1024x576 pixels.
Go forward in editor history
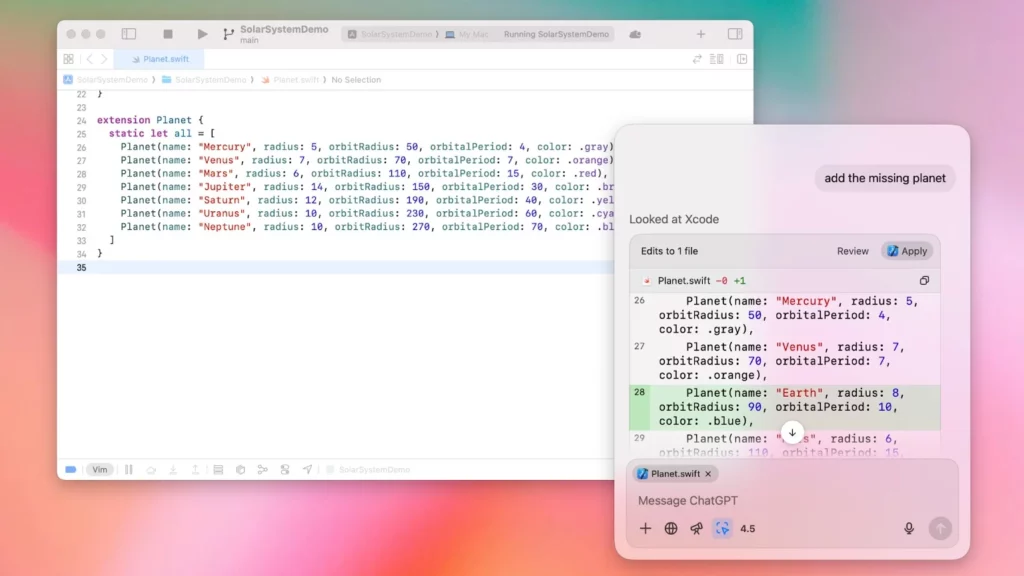[x=104, y=59]
